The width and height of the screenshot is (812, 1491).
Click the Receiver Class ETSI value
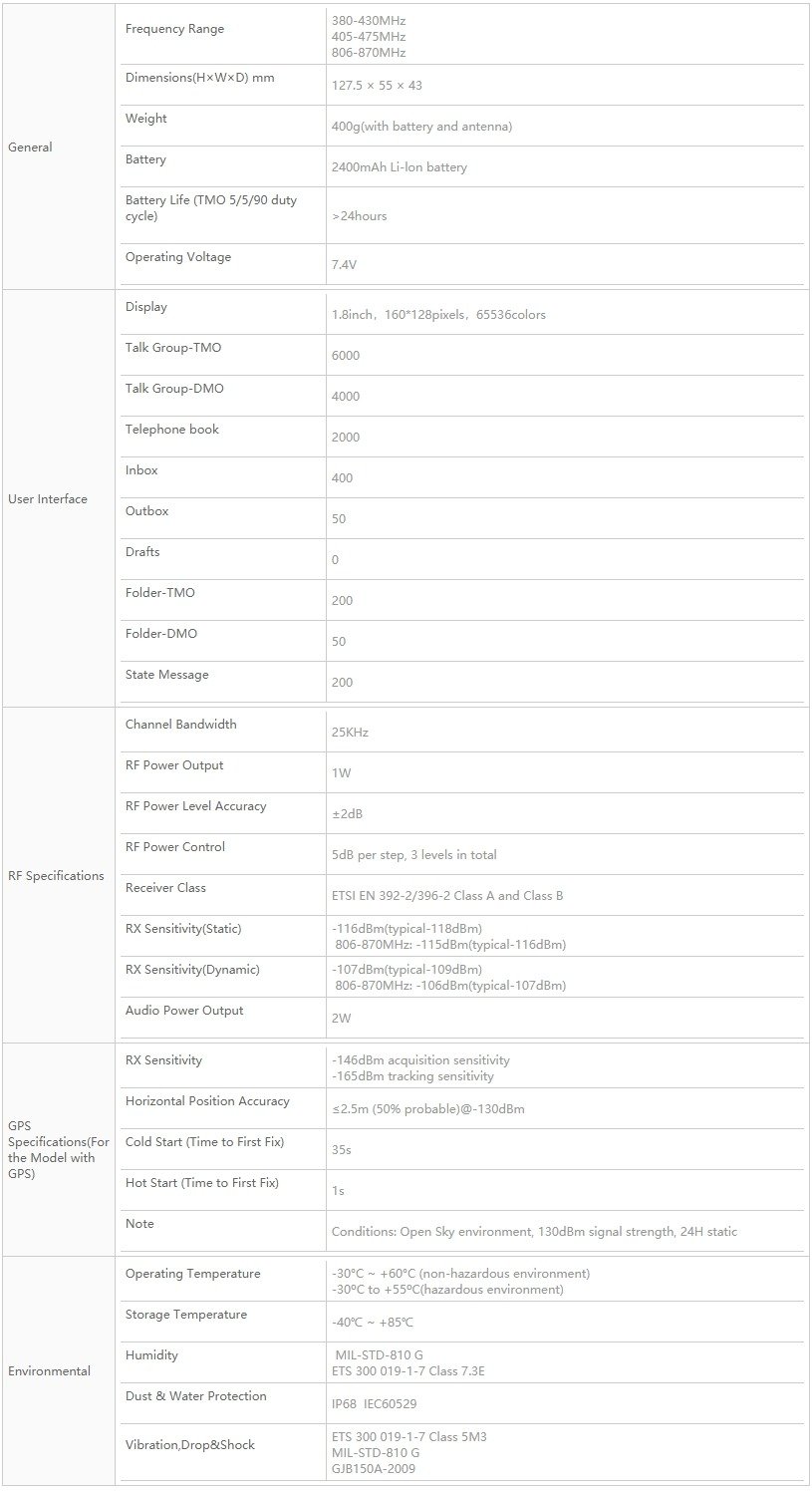click(447, 895)
